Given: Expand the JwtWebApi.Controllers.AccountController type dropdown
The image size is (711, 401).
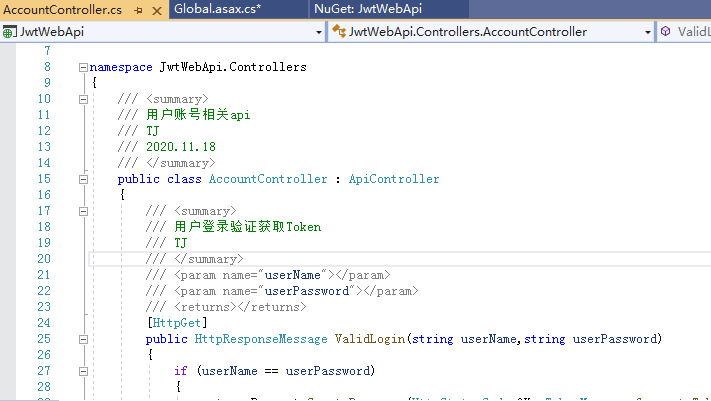Looking at the screenshot, I should coord(646,32).
